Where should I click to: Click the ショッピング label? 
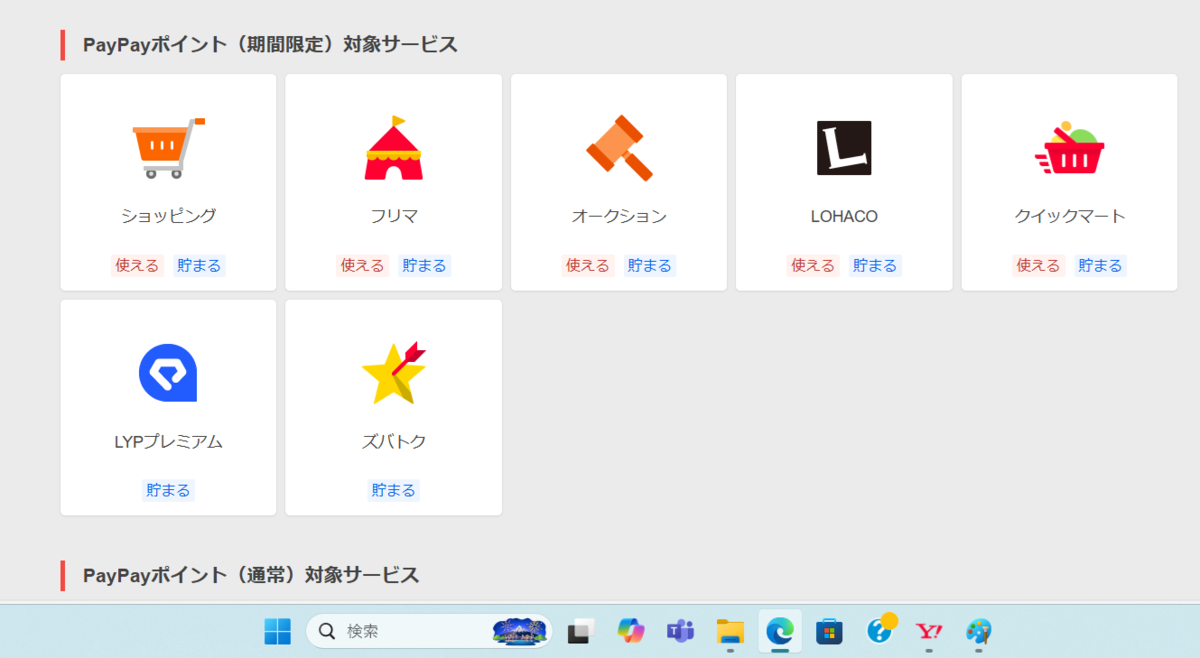168,216
